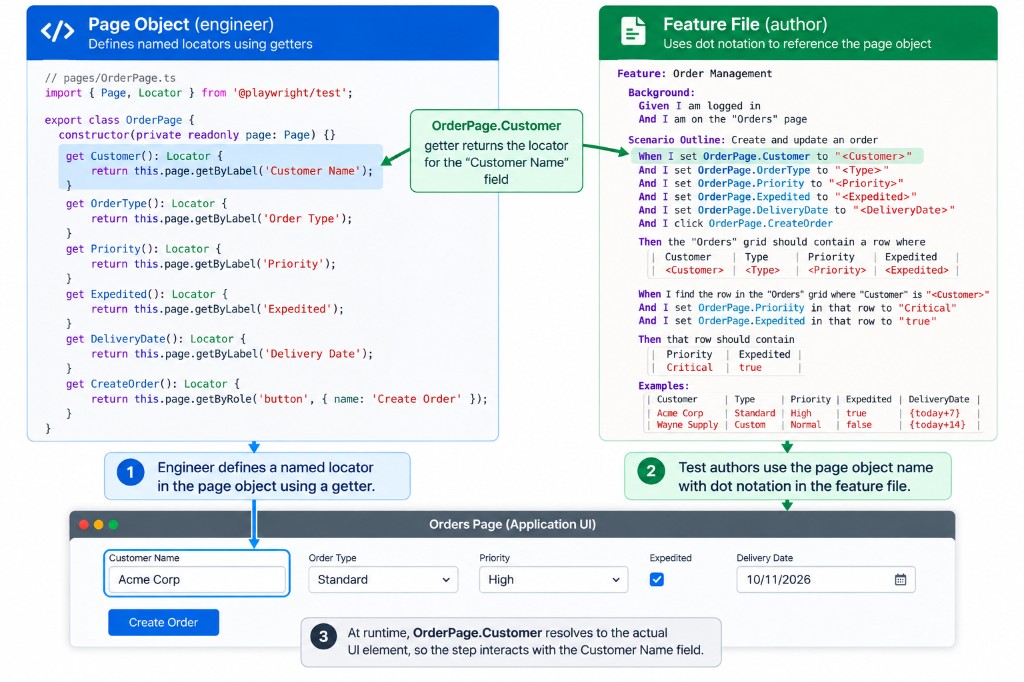Screen dimensions: 1024x682
Task: Click the "get CreateOrder(): Locator {" line
Action: click(152, 384)
